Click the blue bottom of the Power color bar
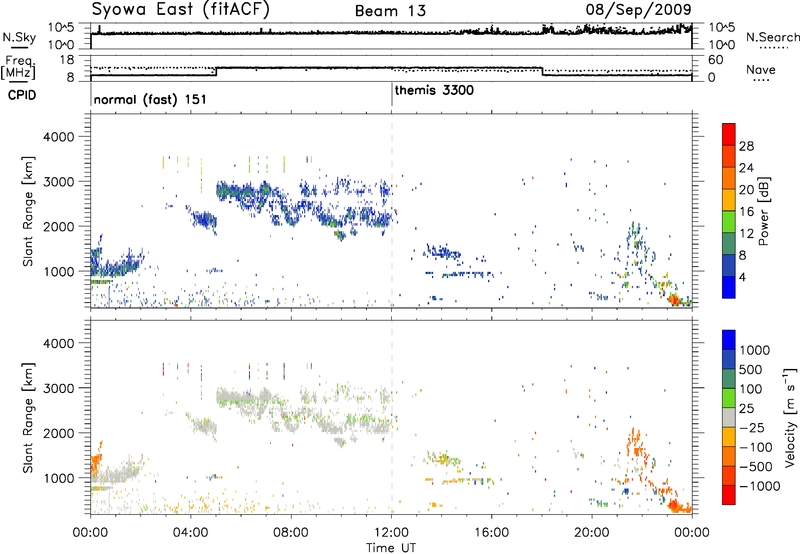800x554 pixels. click(729, 287)
